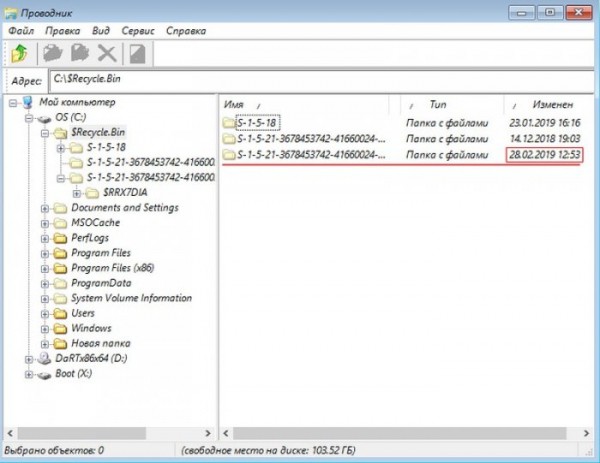
Task: Select the $Recycle.Bin tree label
Action: (98, 132)
